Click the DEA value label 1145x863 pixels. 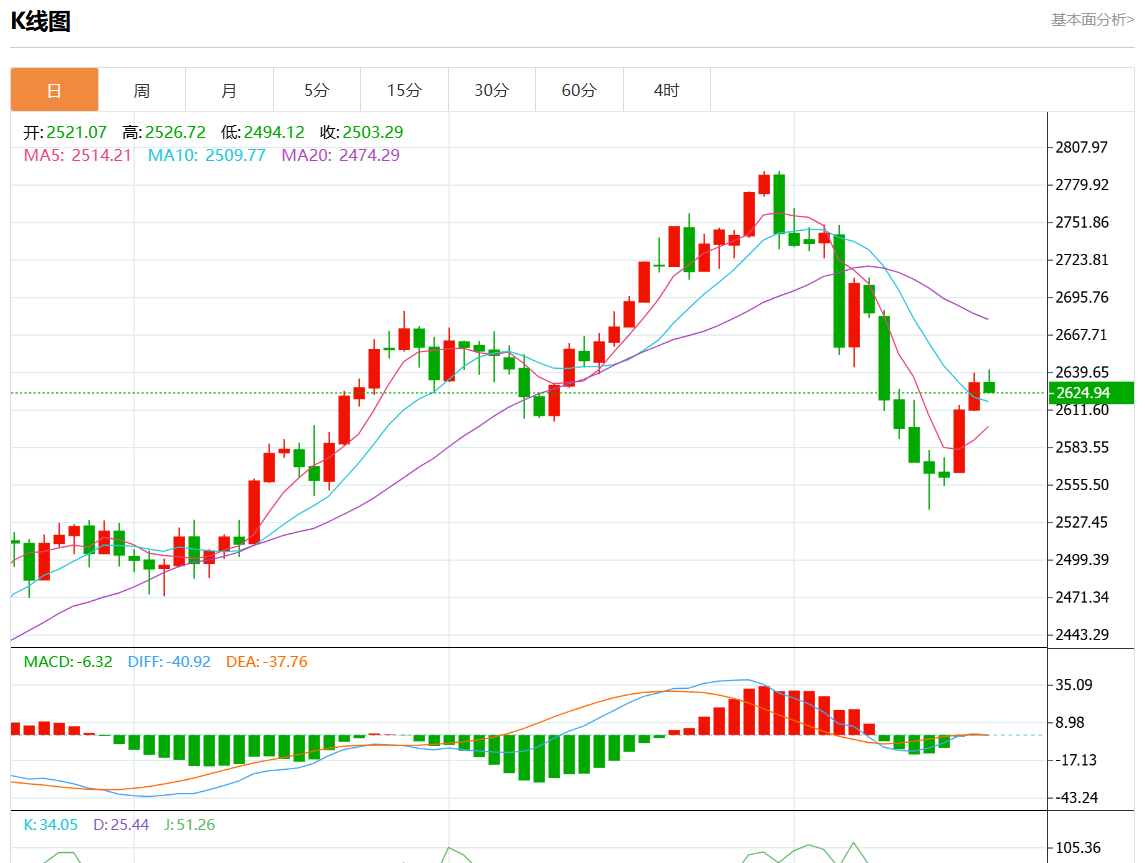[266, 662]
